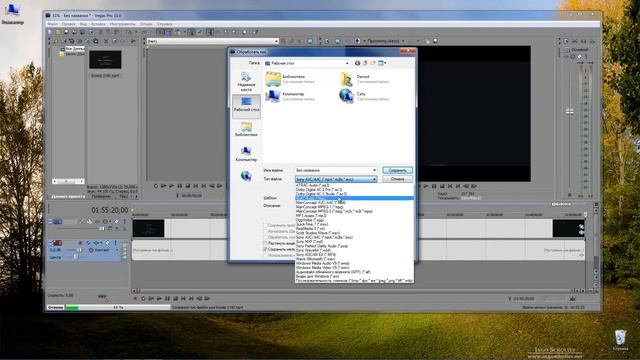This screenshot has height=360, width=640.
Task: Open the Правка menu
Action: pyautogui.click(x=68, y=24)
